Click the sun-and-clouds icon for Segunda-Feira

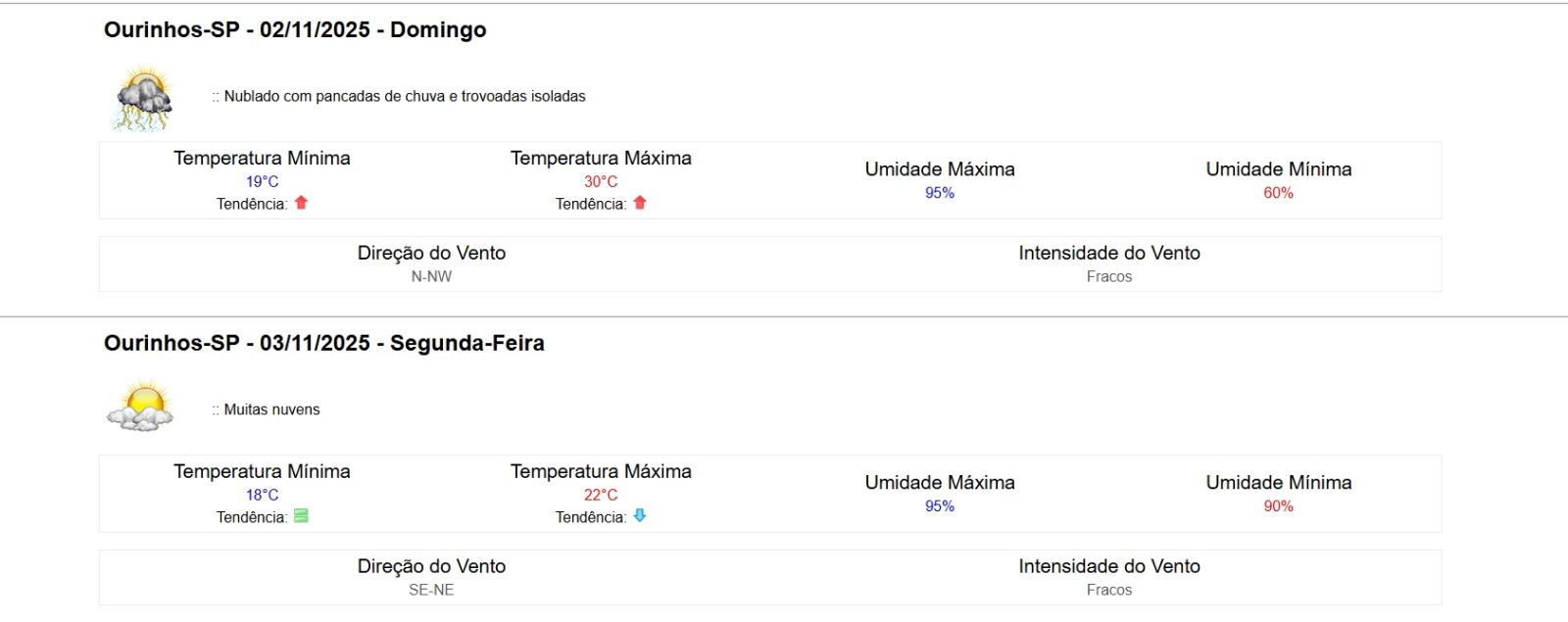[142, 407]
